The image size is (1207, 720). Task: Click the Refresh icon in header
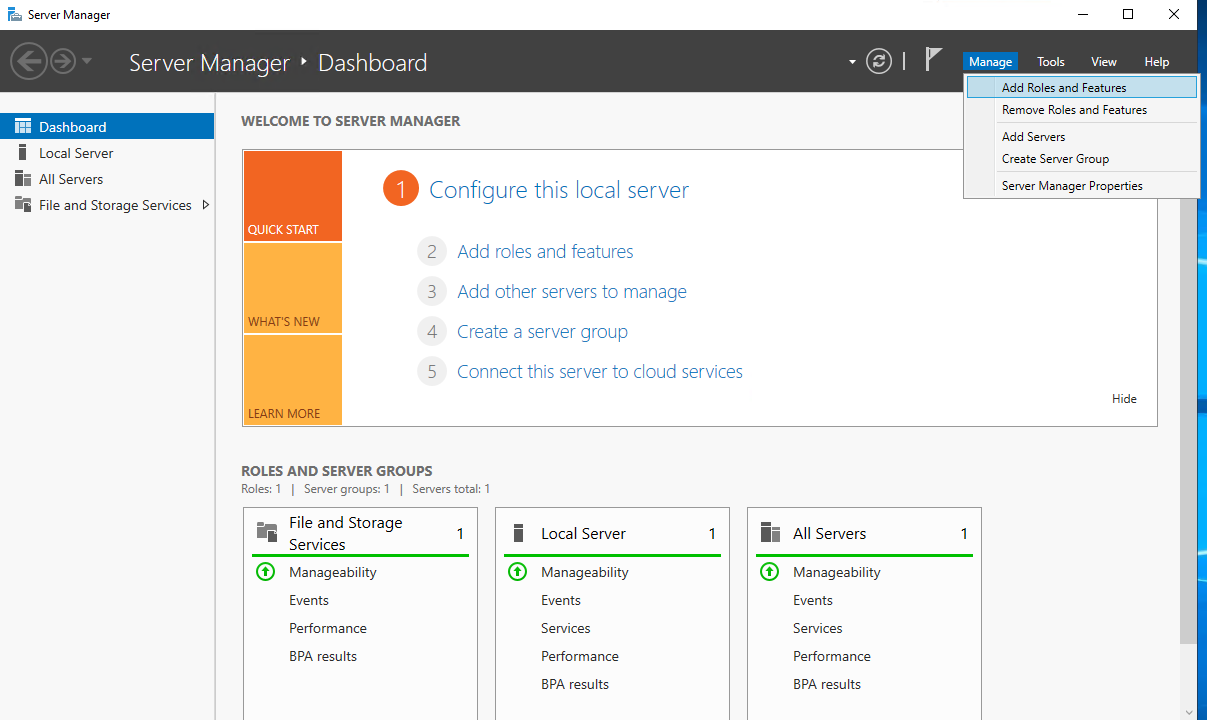point(878,61)
